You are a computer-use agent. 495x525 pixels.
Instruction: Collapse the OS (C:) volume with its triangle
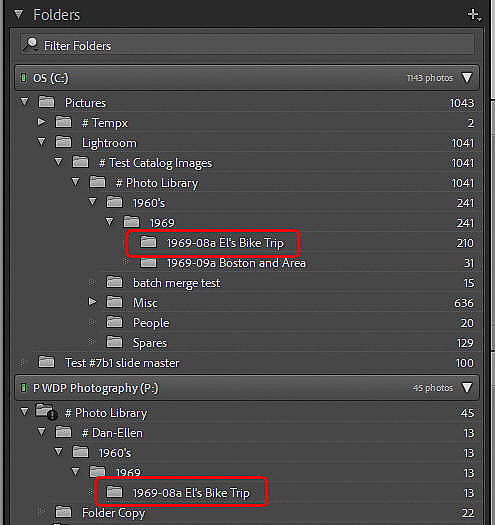pos(467,78)
